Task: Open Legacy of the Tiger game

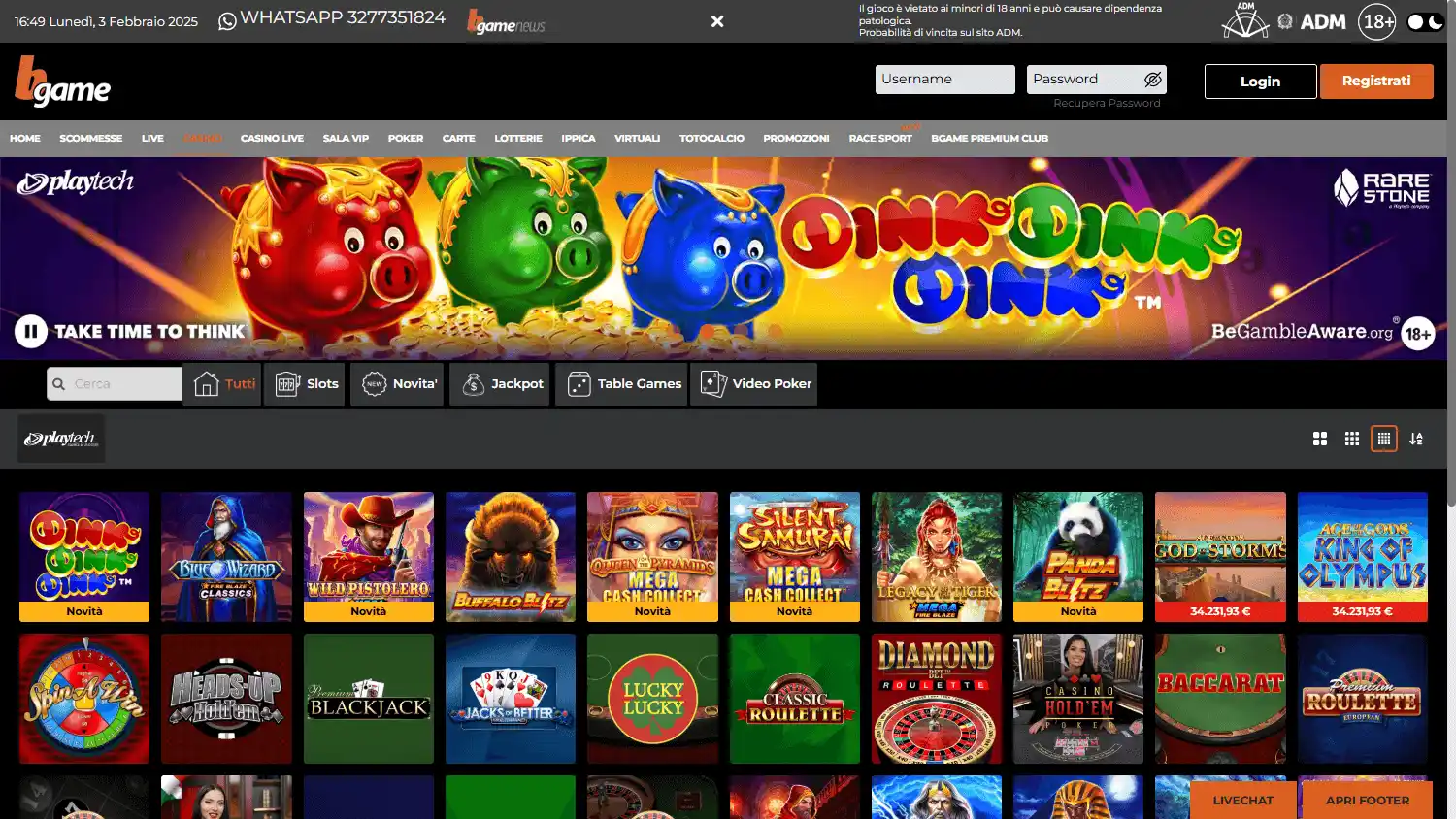Action: click(937, 556)
